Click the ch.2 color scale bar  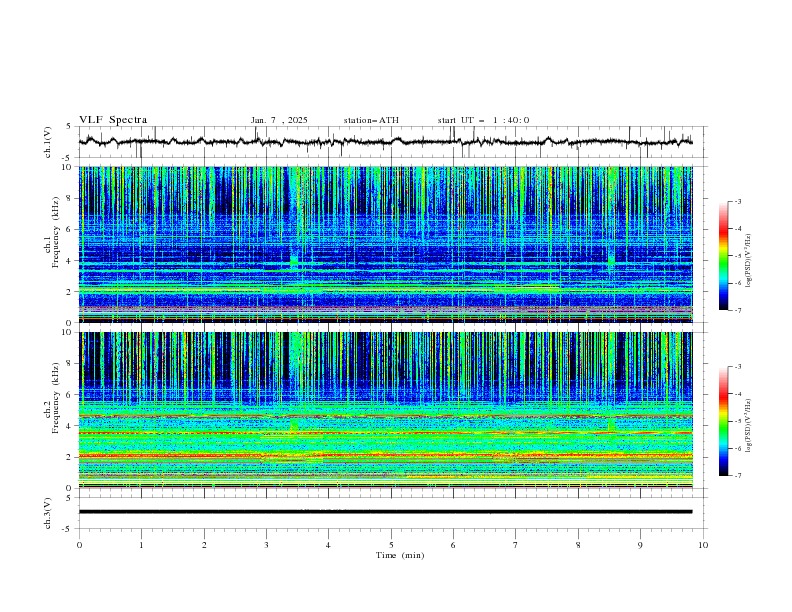723,421
